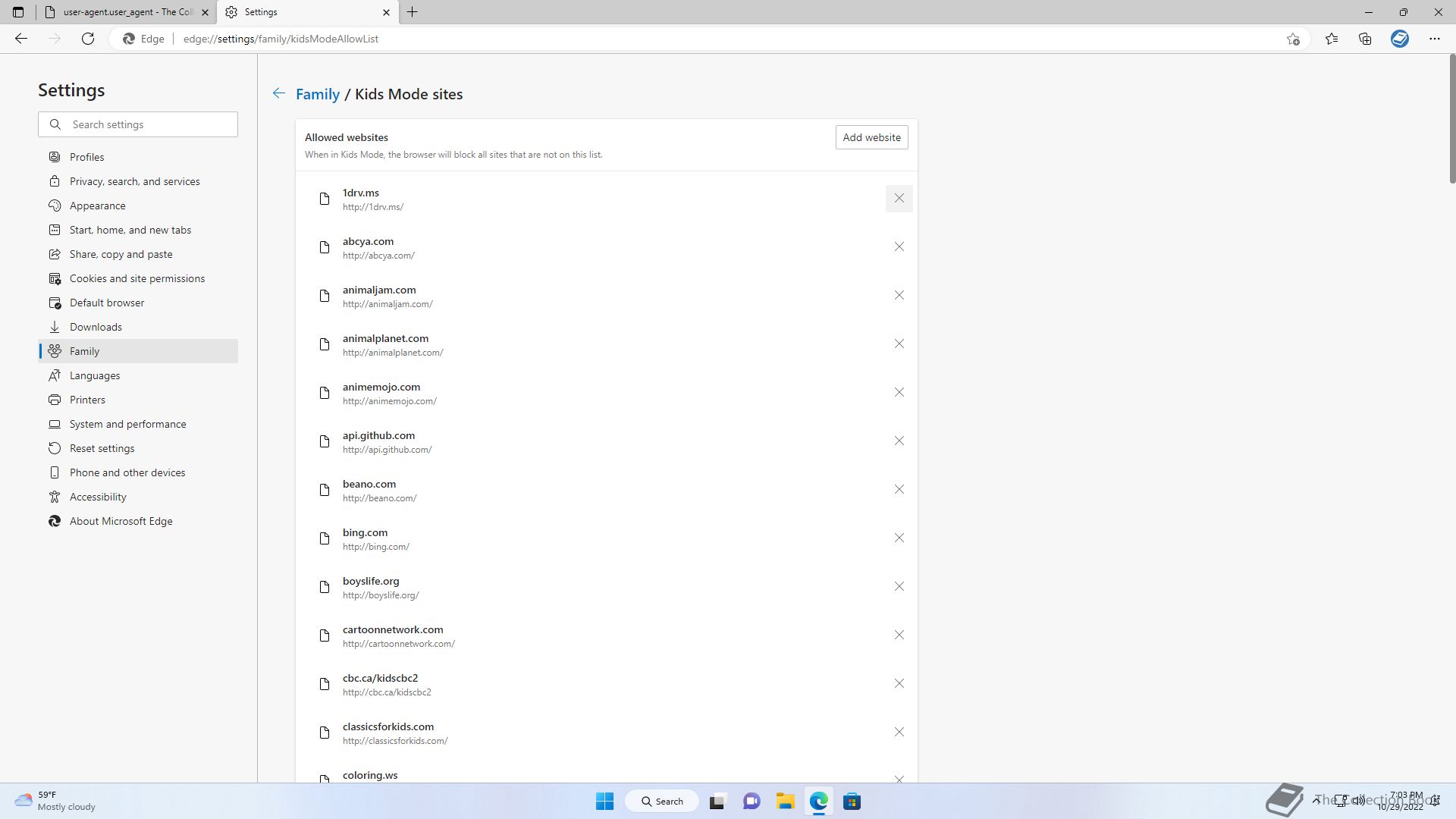Go to Downloads settings
The height and width of the screenshot is (819, 1456).
point(138,327)
